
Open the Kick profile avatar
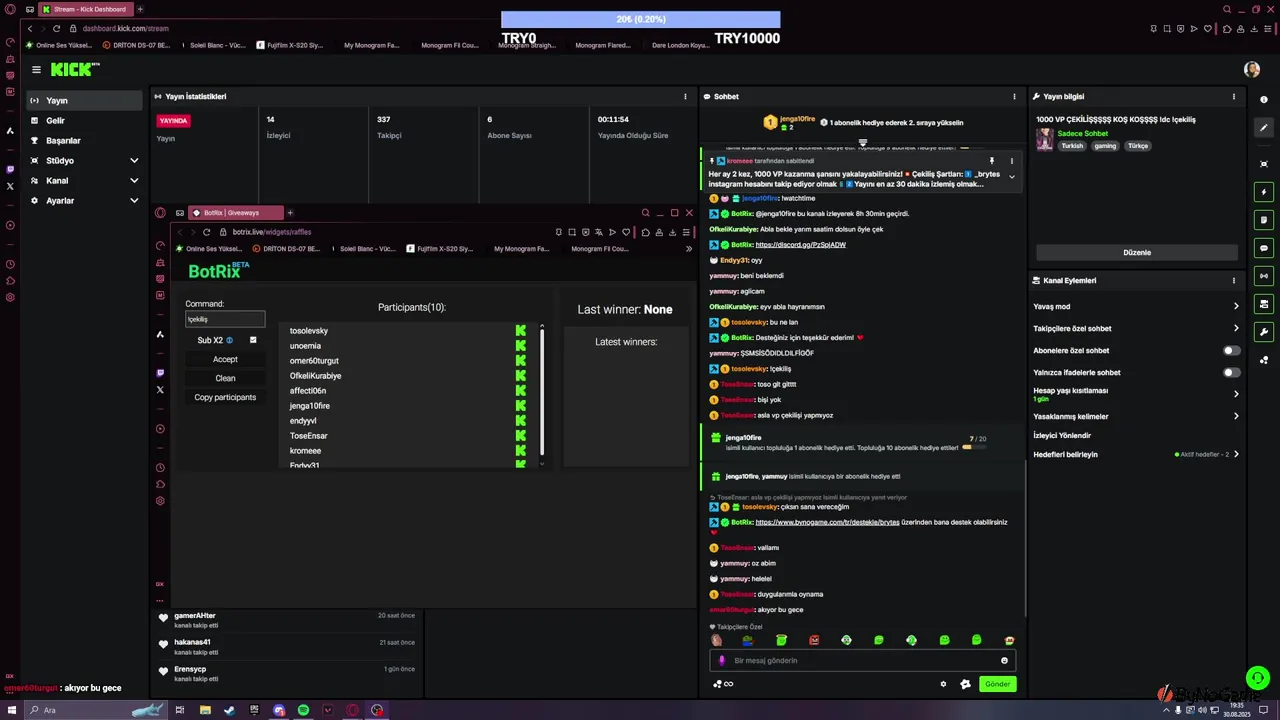pos(1252,69)
